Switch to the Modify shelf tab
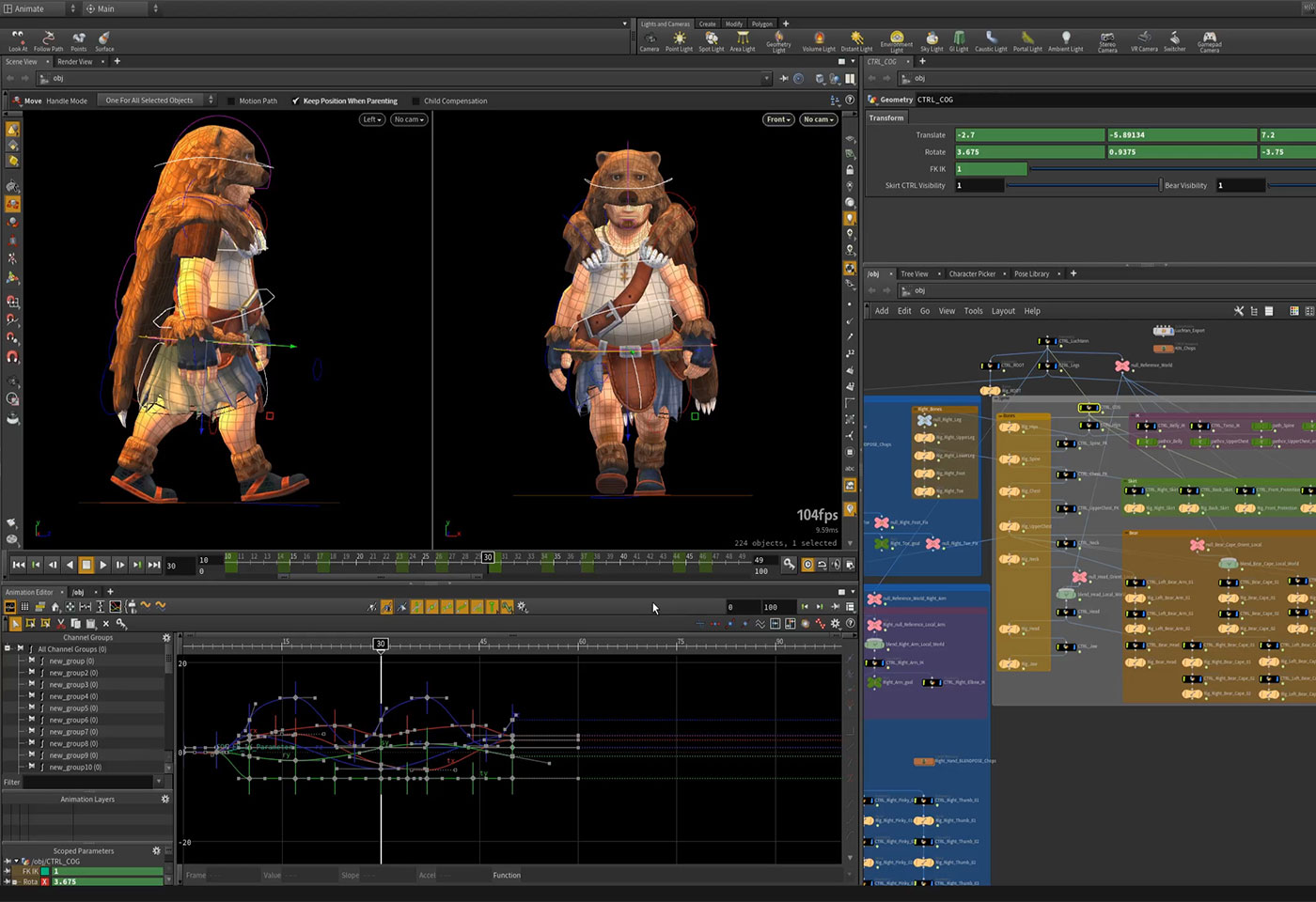The height and width of the screenshot is (902, 1316). tap(734, 23)
